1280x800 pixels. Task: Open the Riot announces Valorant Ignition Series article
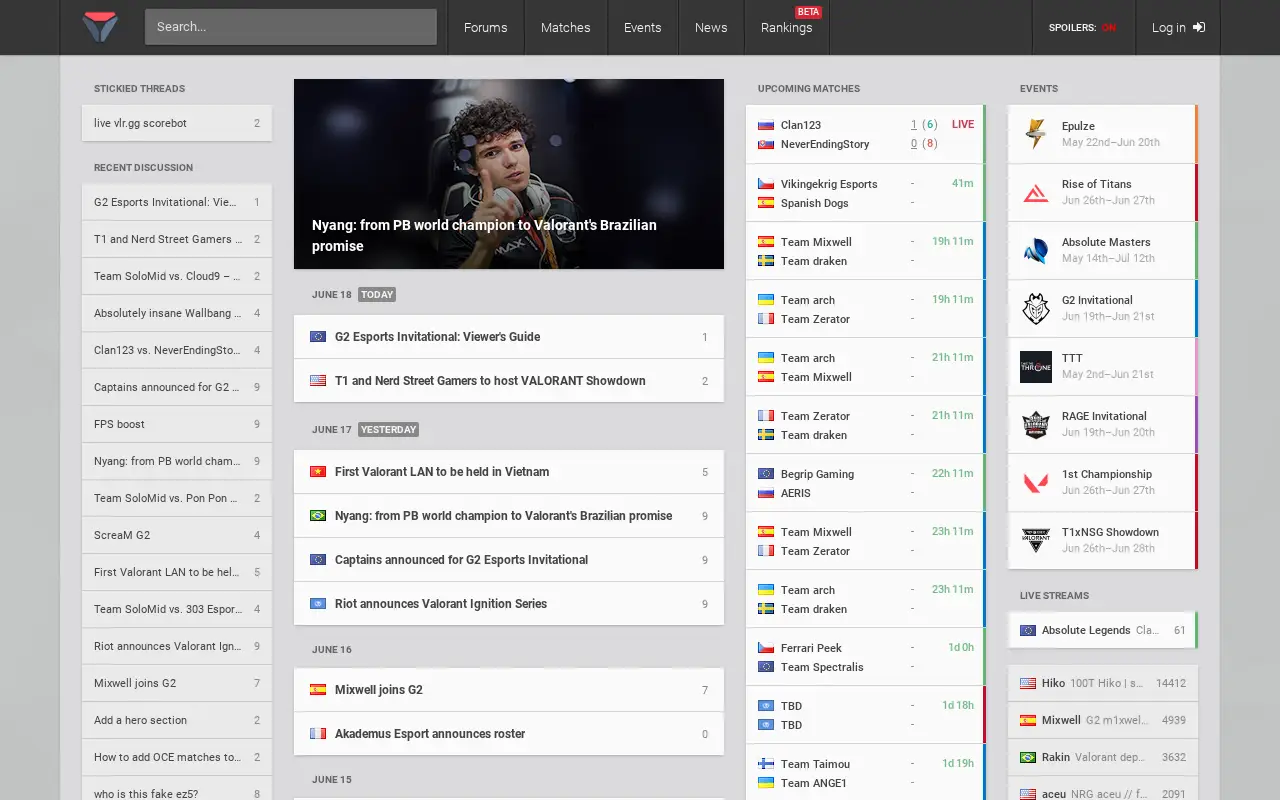click(509, 604)
